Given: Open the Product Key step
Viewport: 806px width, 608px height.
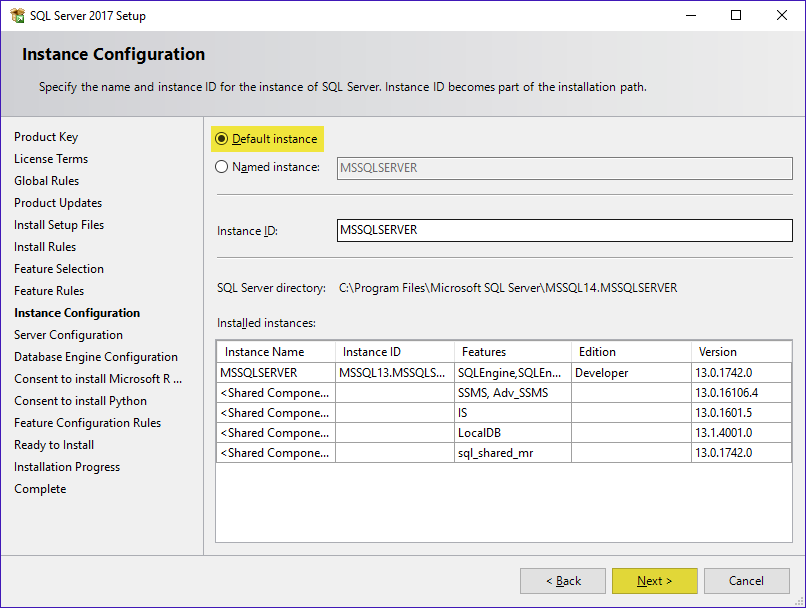Looking at the screenshot, I should (46, 137).
